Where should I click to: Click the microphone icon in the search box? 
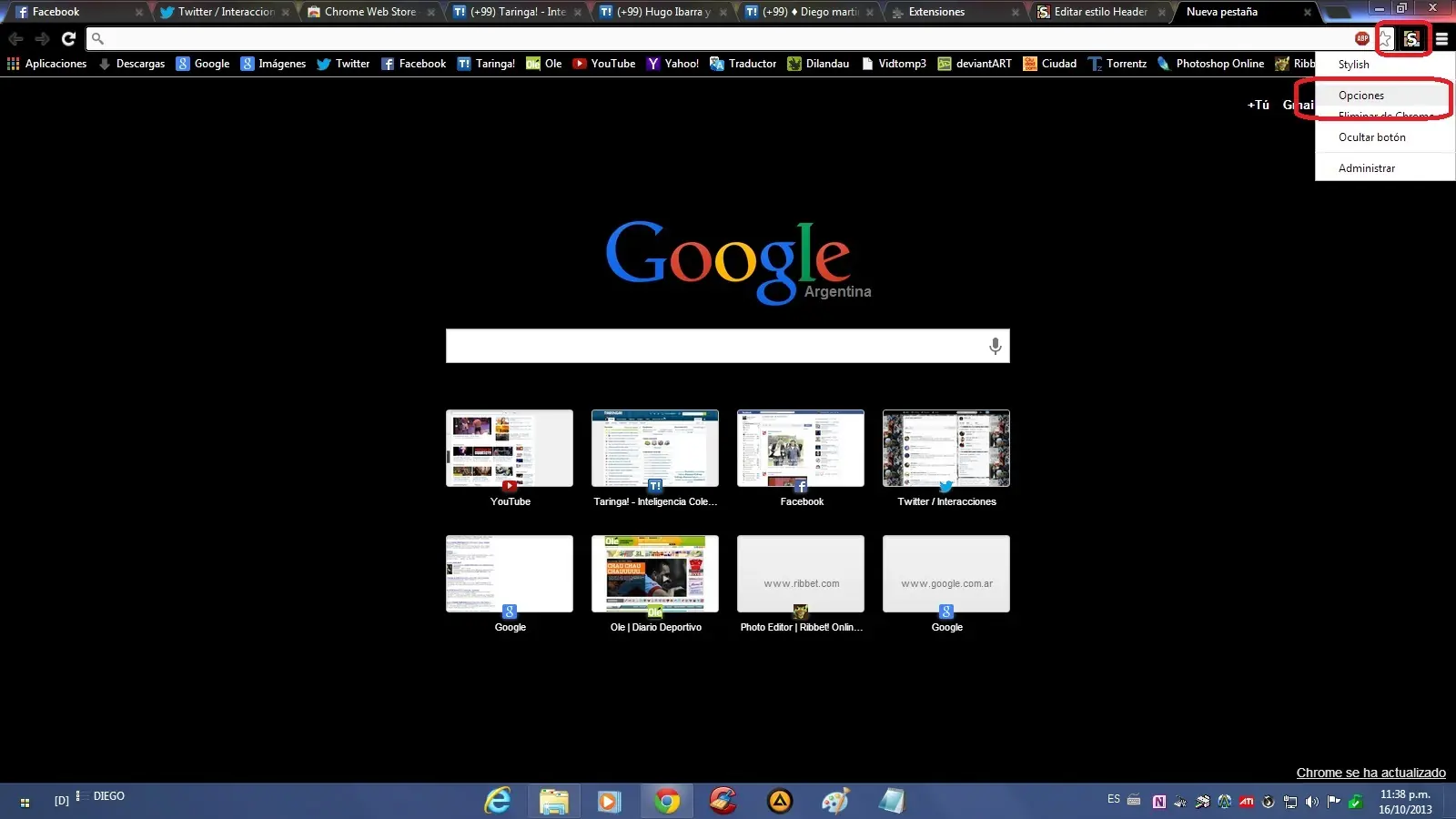click(995, 346)
